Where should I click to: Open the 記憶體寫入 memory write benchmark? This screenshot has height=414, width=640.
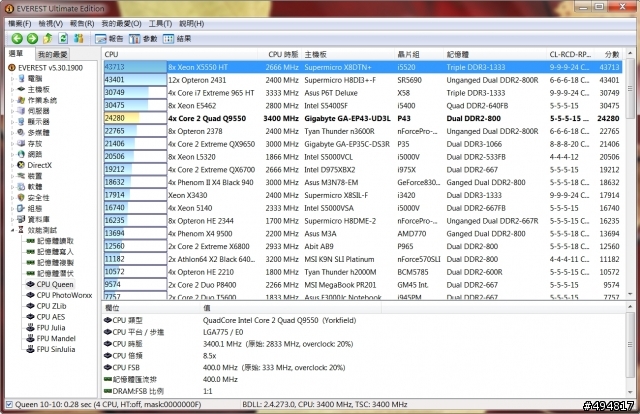[50, 252]
